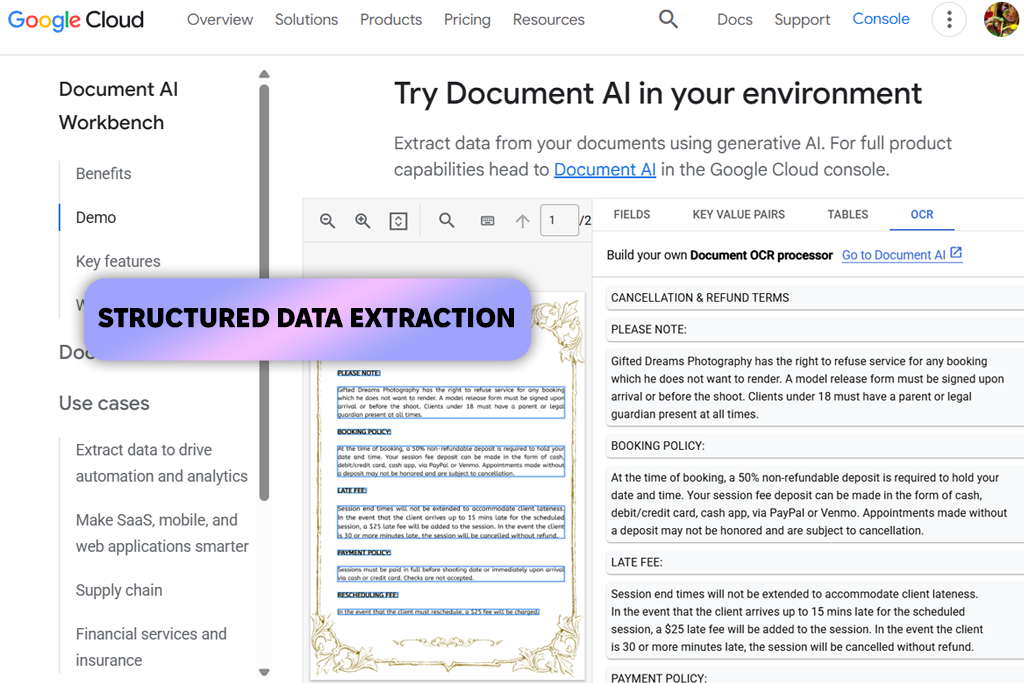Click BOOKING POLICY highlighted box in document preview

(364, 432)
